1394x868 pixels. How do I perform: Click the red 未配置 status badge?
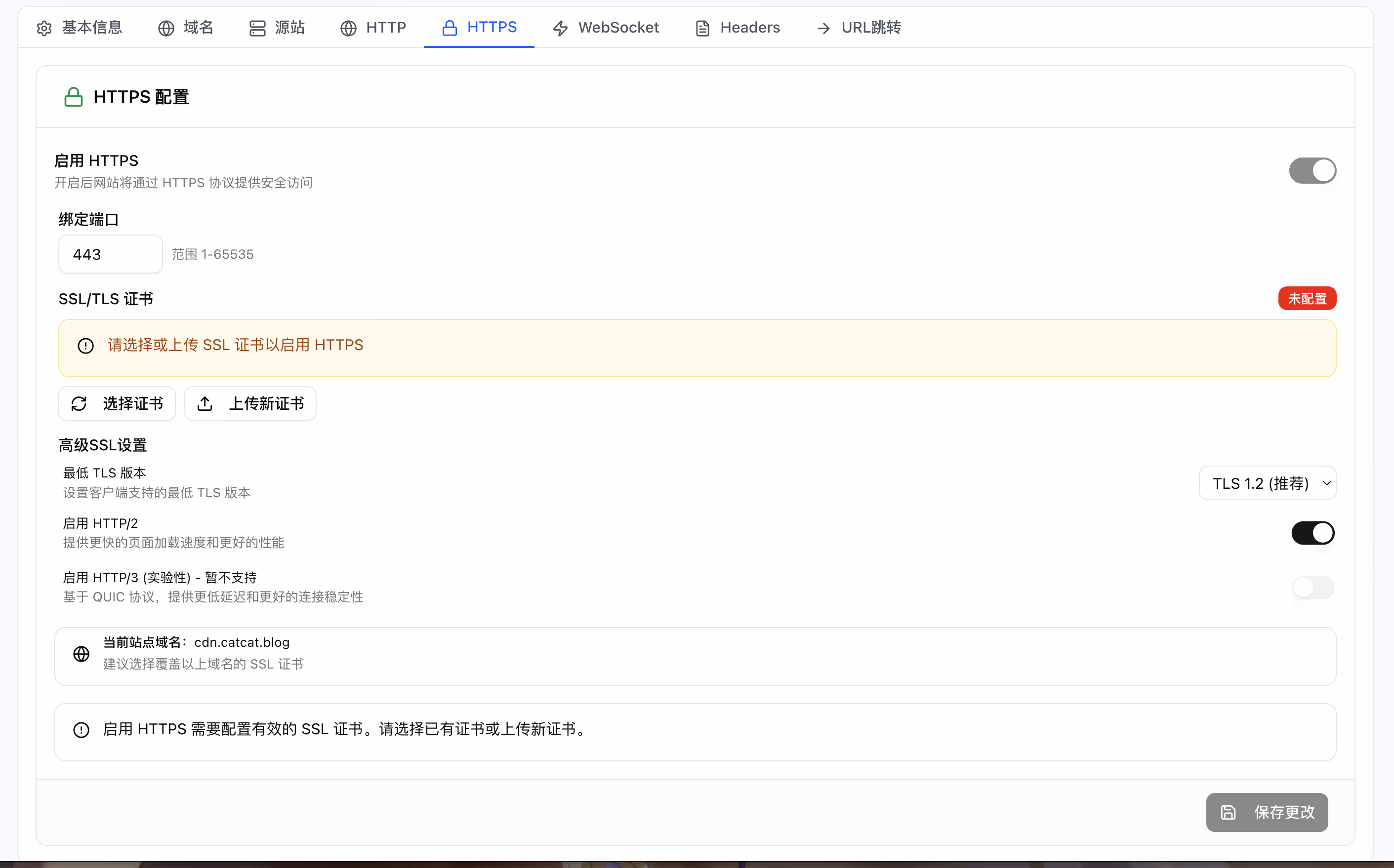point(1307,299)
